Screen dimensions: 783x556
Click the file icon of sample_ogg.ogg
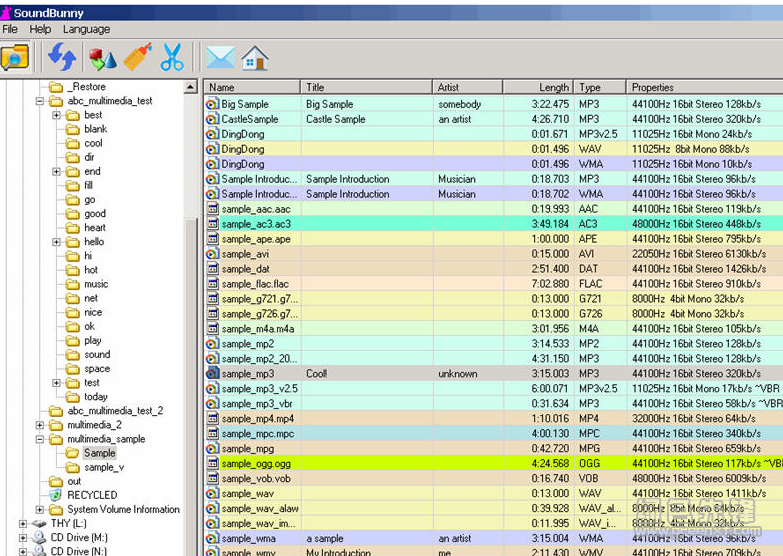point(213,464)
